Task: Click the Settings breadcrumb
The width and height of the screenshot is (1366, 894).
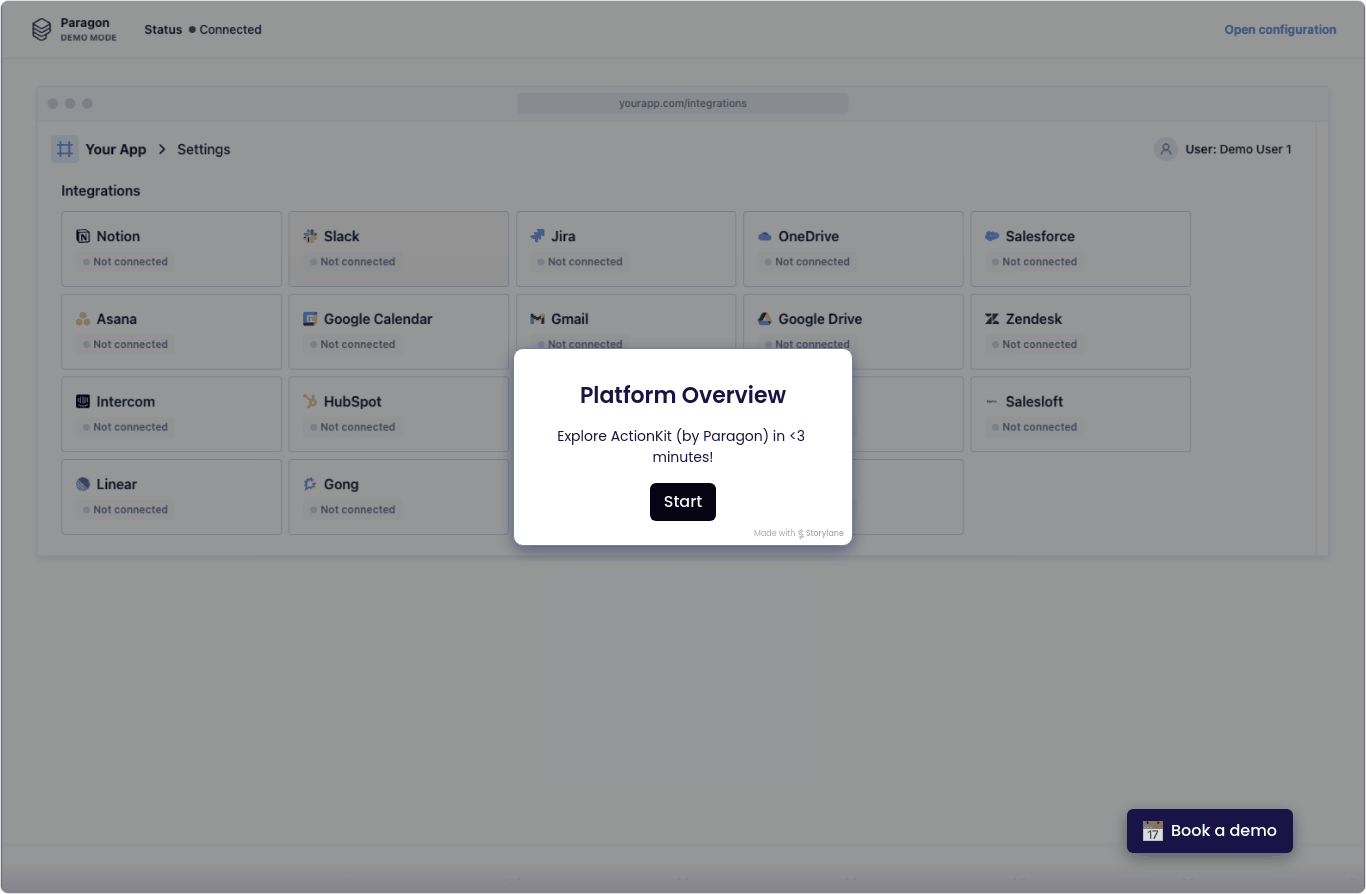Action: pos(204,150)
